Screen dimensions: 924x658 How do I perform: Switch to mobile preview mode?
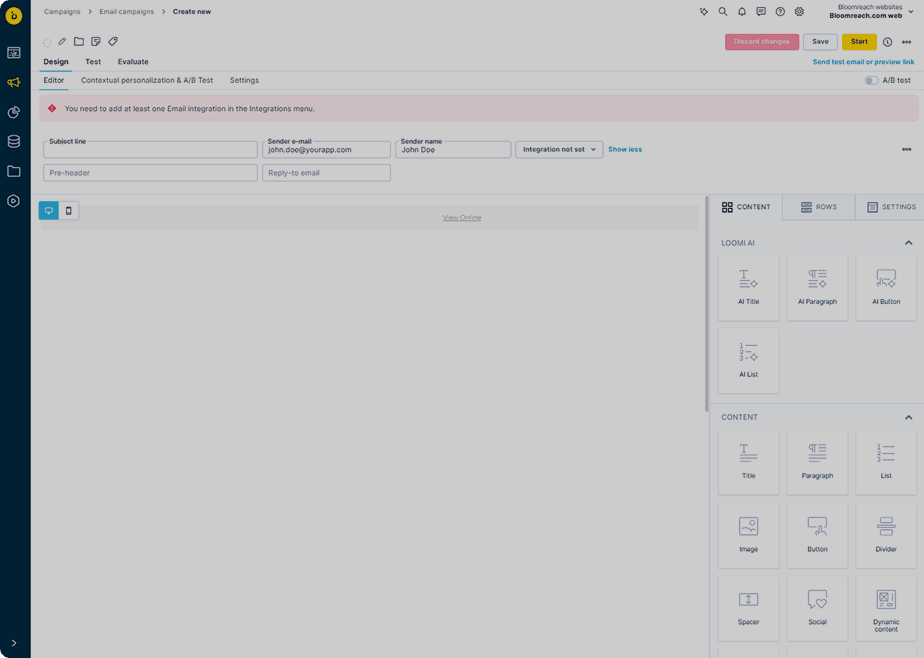[69, 211]
